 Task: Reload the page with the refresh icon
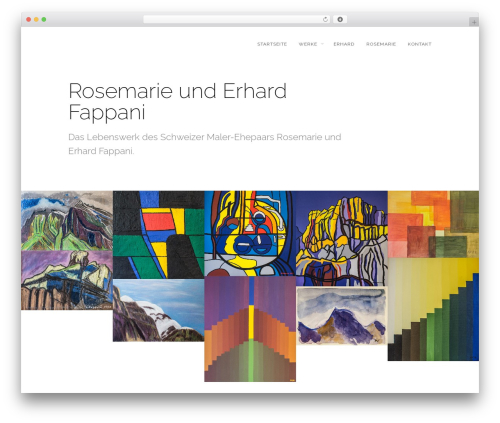coord(325,20)
